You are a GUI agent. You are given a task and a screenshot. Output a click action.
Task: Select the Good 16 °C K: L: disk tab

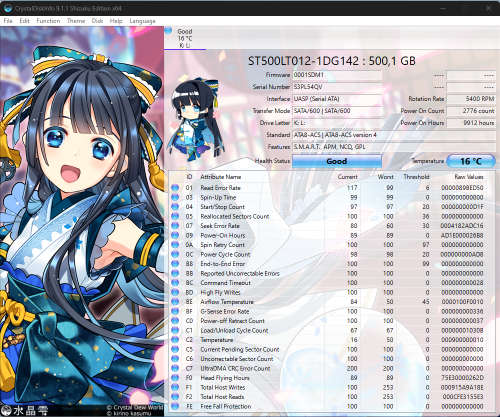point(185,38)
